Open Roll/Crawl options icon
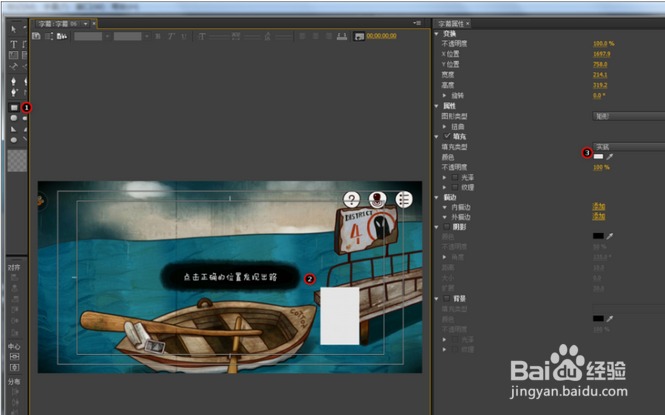This screenshot has width=665, height=415. click(49, 36)
